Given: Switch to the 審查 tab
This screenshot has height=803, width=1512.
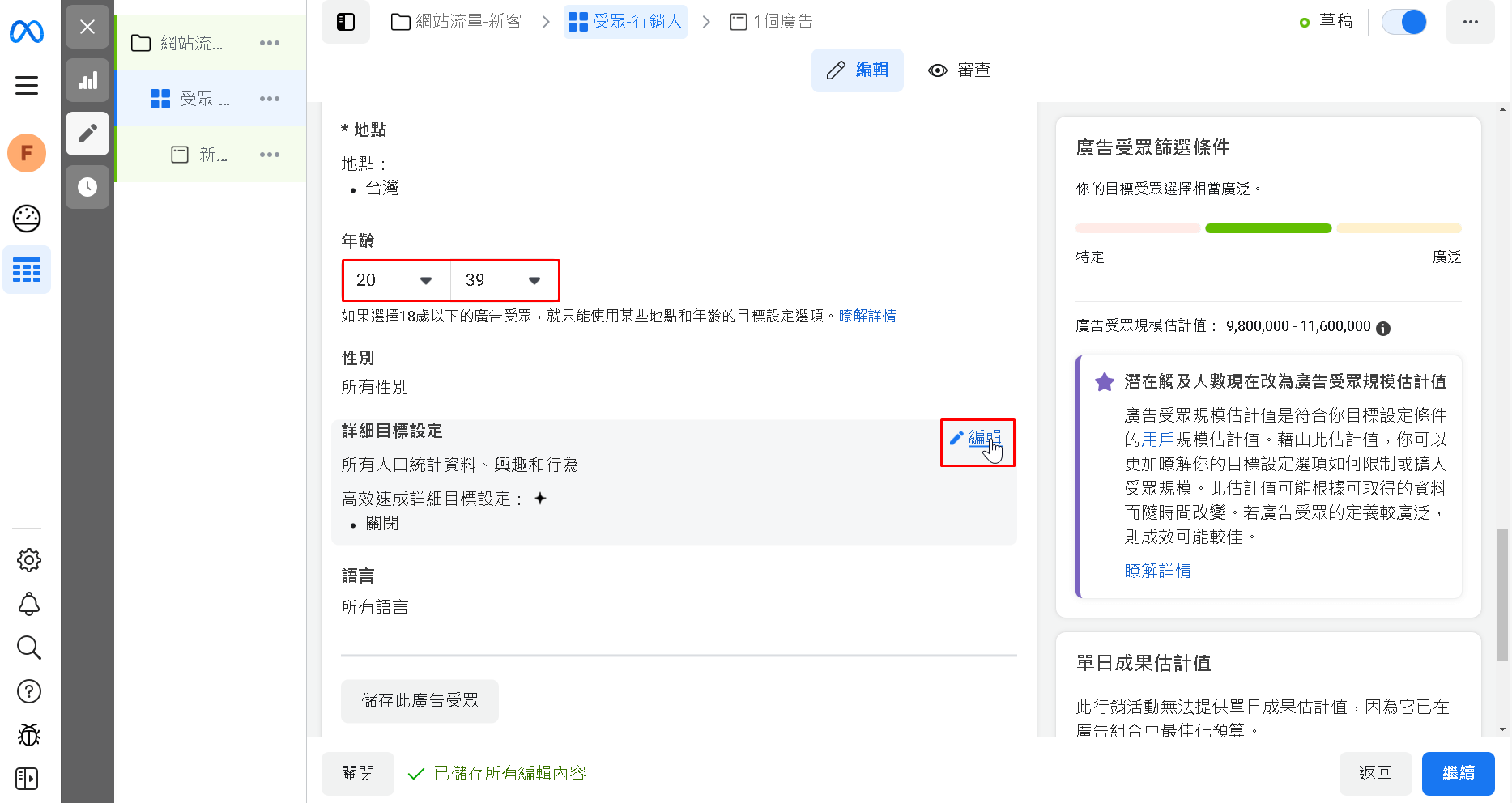Looking at the screenshot, I should coord(959,70).
